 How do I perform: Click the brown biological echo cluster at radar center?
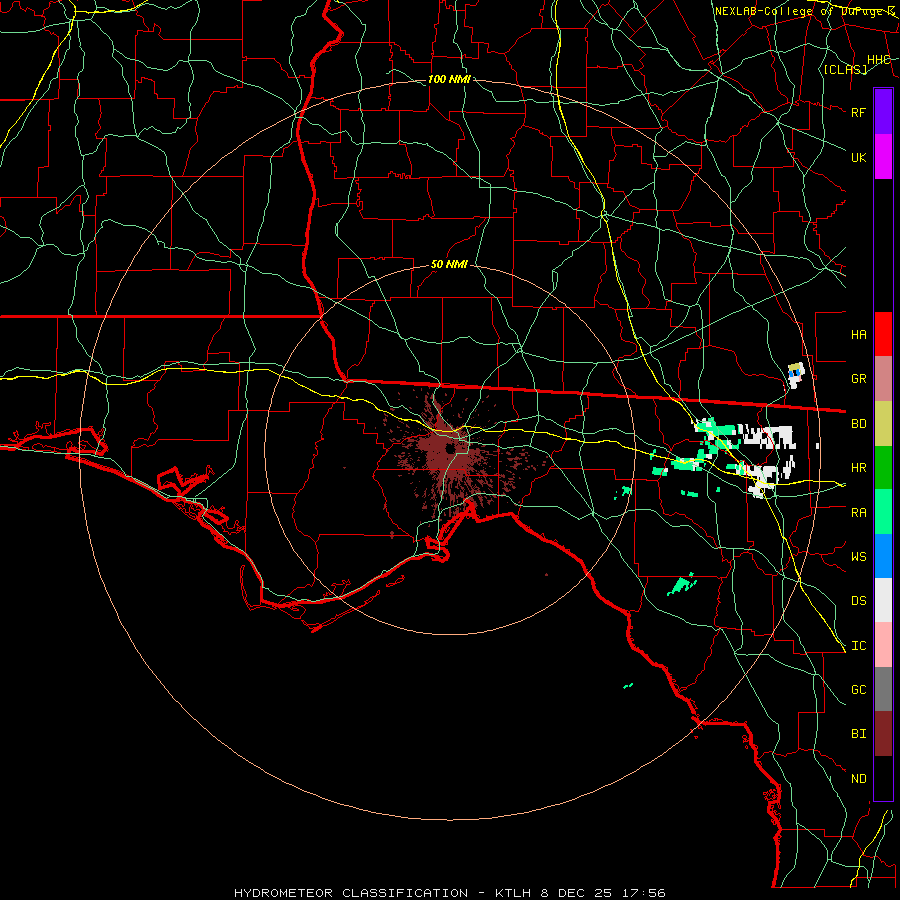tap(451, 449)
